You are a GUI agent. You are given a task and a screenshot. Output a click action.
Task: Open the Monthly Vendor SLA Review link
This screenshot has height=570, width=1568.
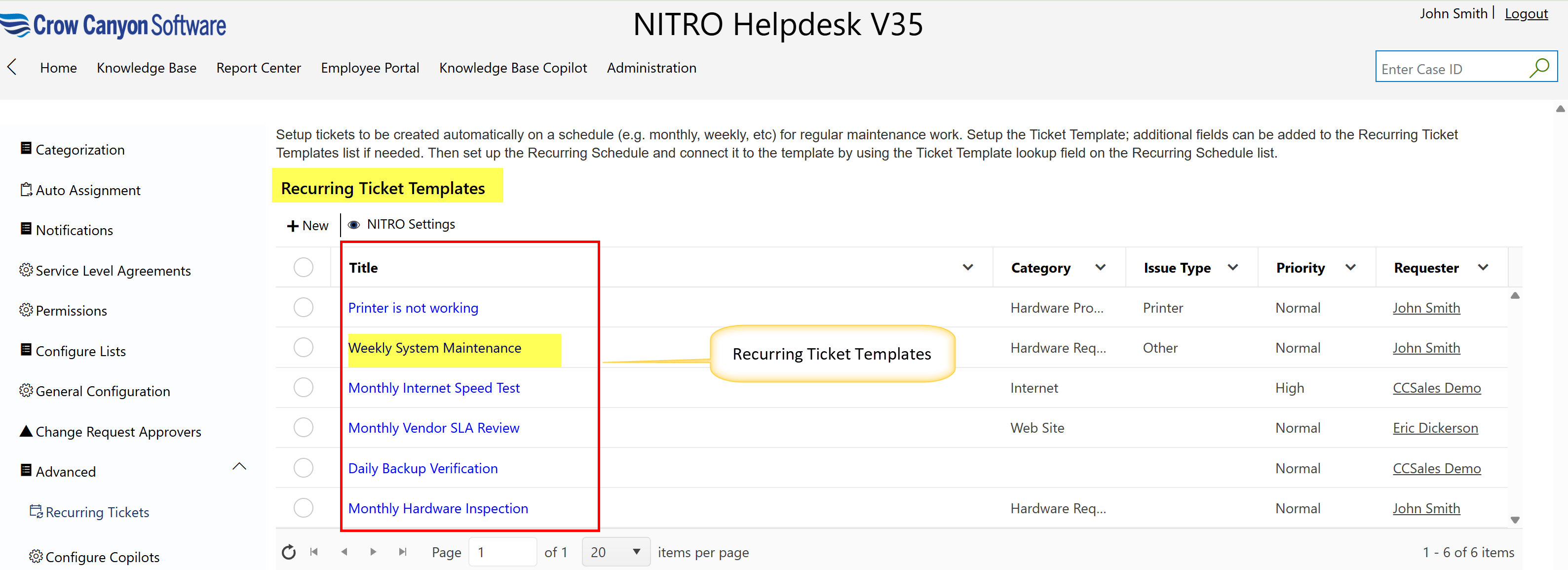click(433, 428)
